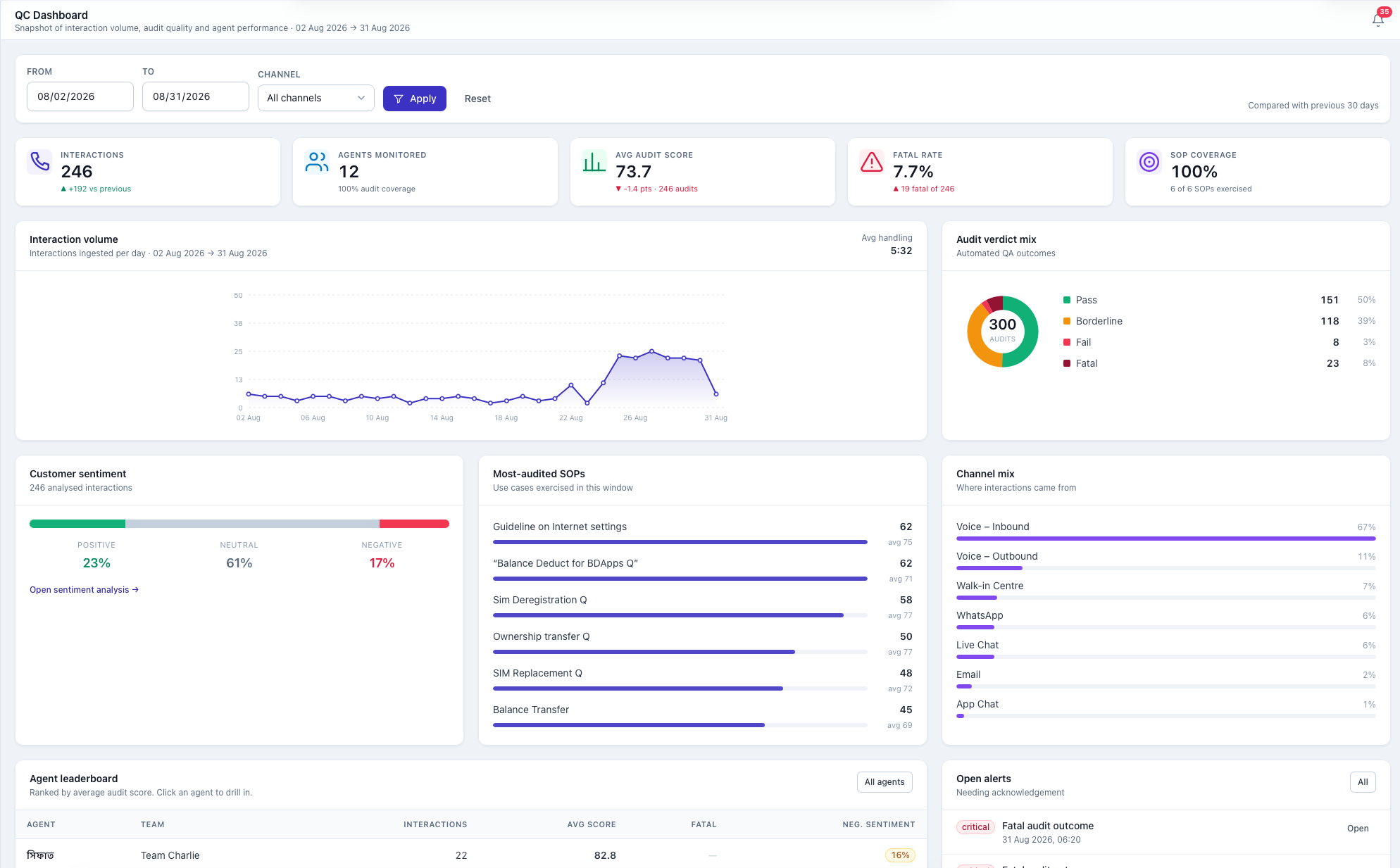Open sentiment analysis link
Image resolution: width=1400 pixels, height=868 pixels.
[84, 590]
